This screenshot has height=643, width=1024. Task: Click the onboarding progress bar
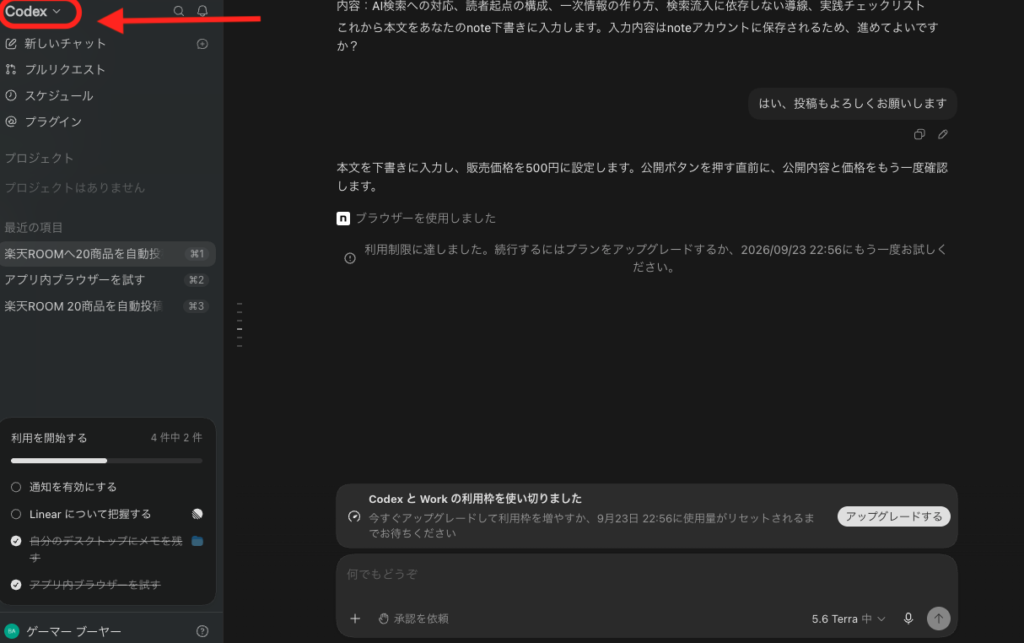106,461
